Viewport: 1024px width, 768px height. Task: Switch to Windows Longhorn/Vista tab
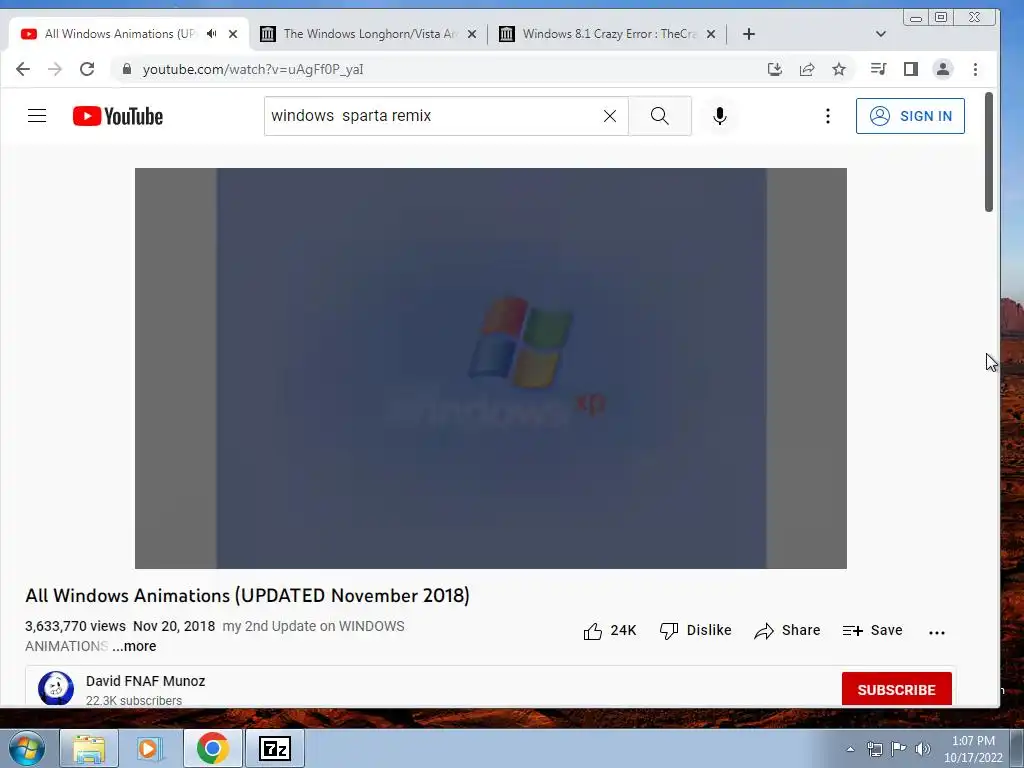pyautogui.click(x=369, y=34)
